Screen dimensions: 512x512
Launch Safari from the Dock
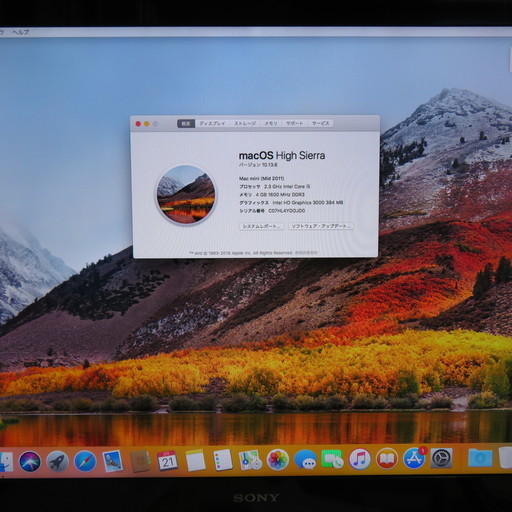[85, 462]
